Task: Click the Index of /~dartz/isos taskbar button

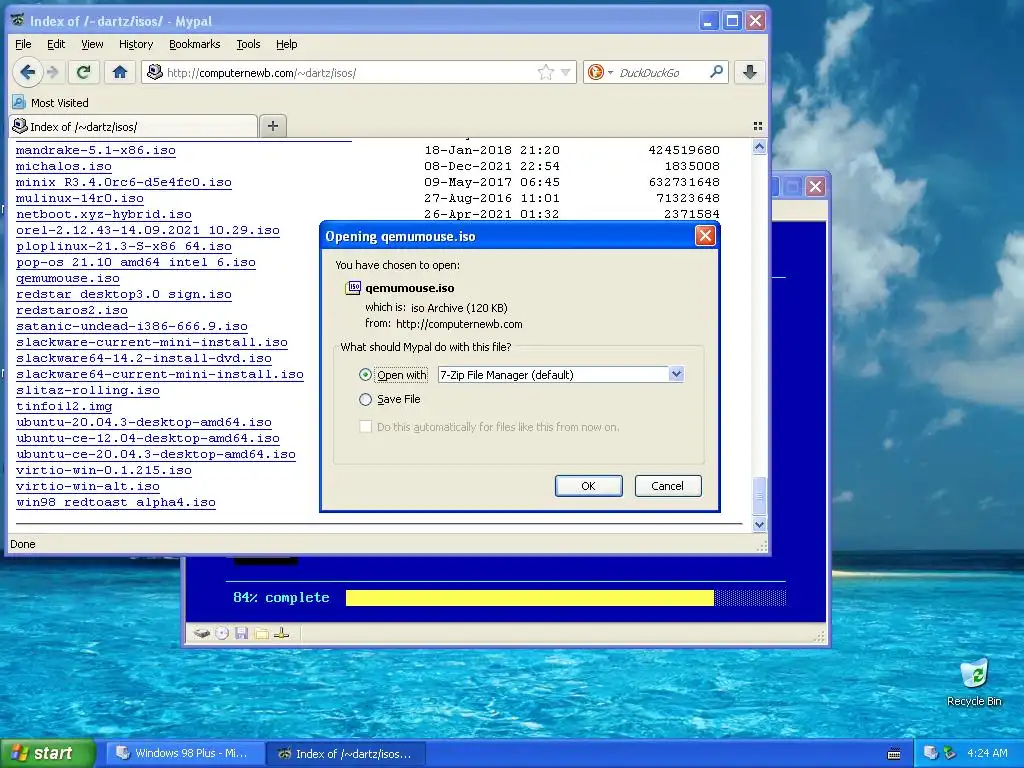Action: tap(346, 754)
